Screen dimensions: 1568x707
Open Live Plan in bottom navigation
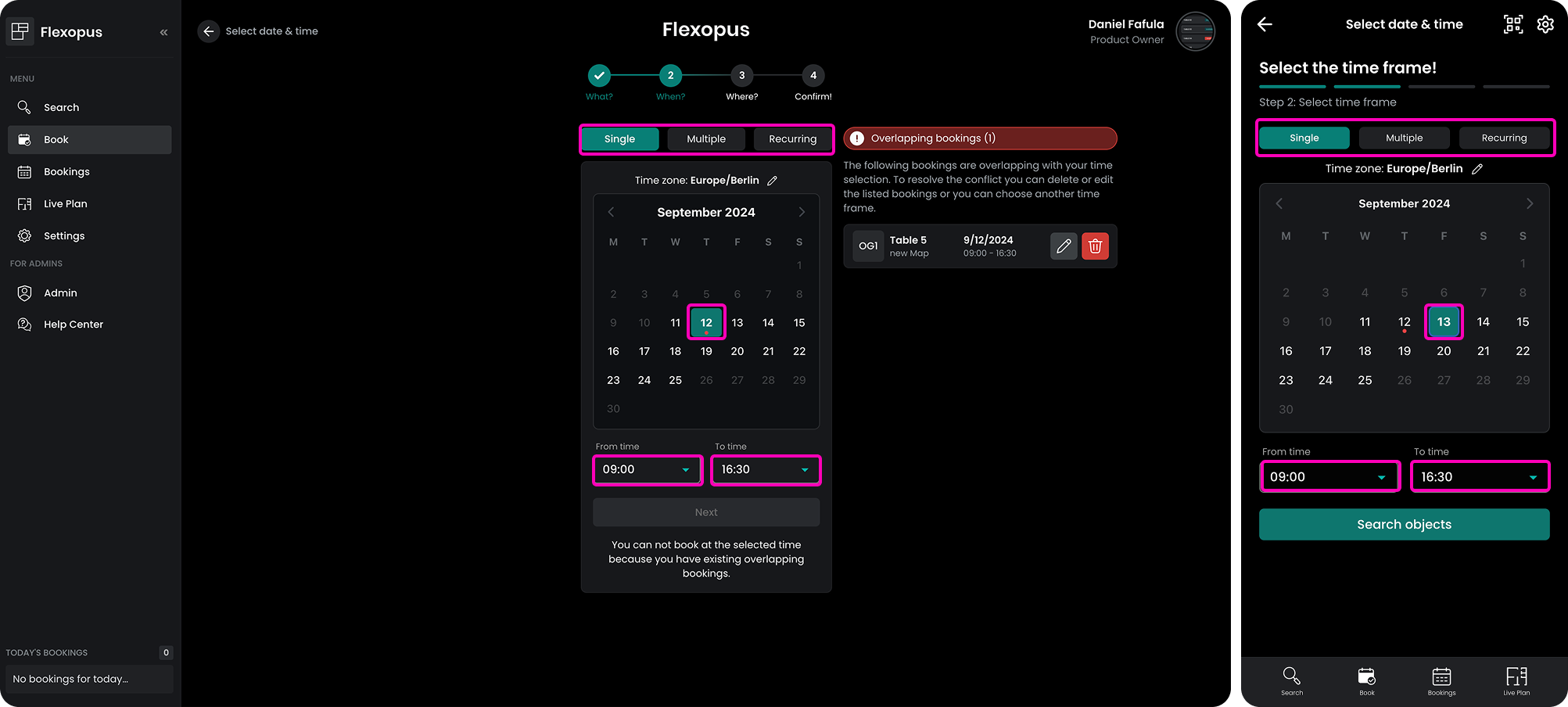coord(1516,680)
